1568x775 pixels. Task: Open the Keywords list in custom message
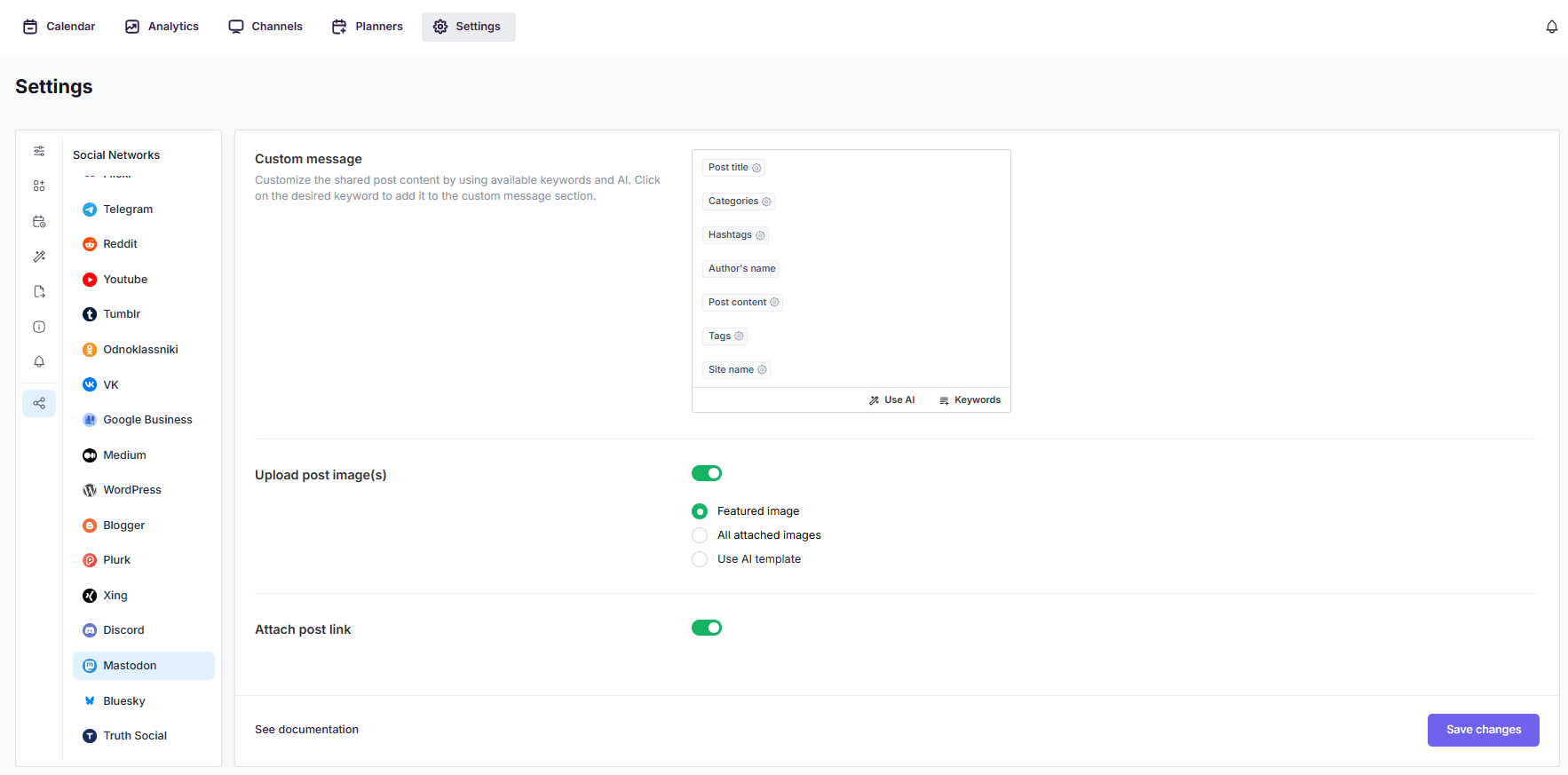(x=970, y=400)
